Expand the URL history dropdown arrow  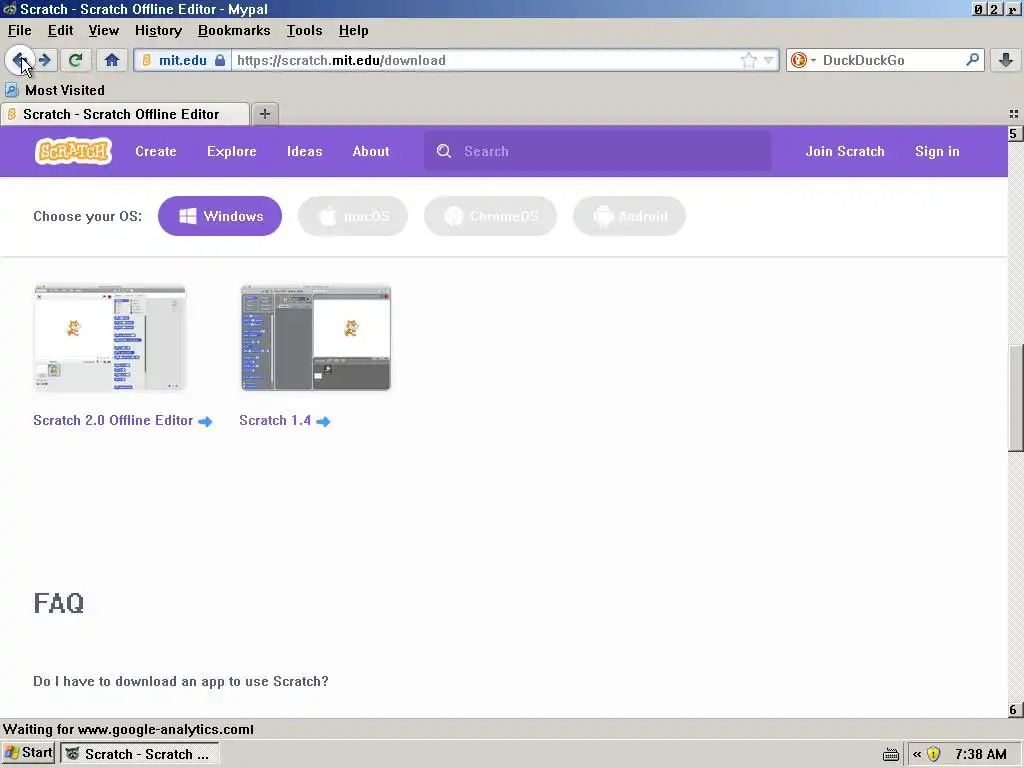pos(769,60)
